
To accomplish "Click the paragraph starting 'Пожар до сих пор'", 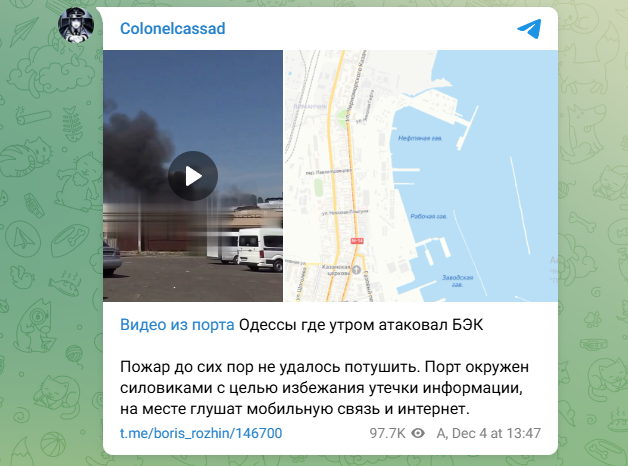I will [324, 388].
